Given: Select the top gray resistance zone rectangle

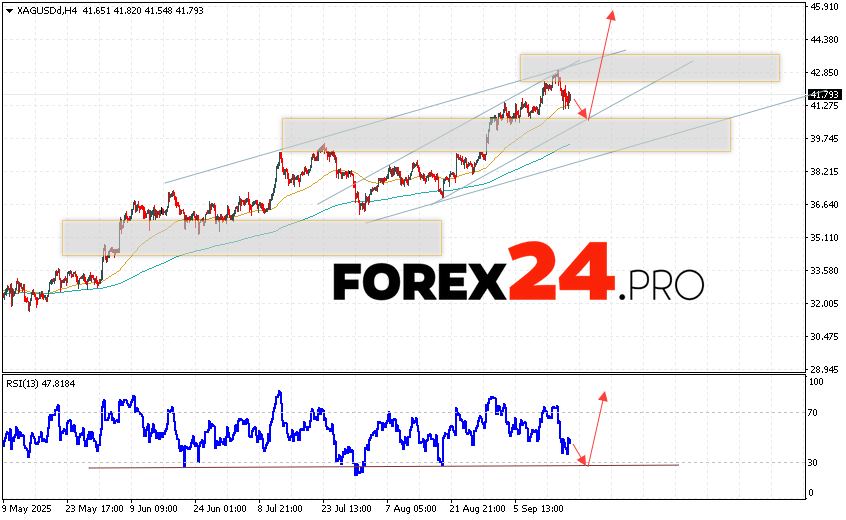Looking at the screenshot, I should 649,67.
